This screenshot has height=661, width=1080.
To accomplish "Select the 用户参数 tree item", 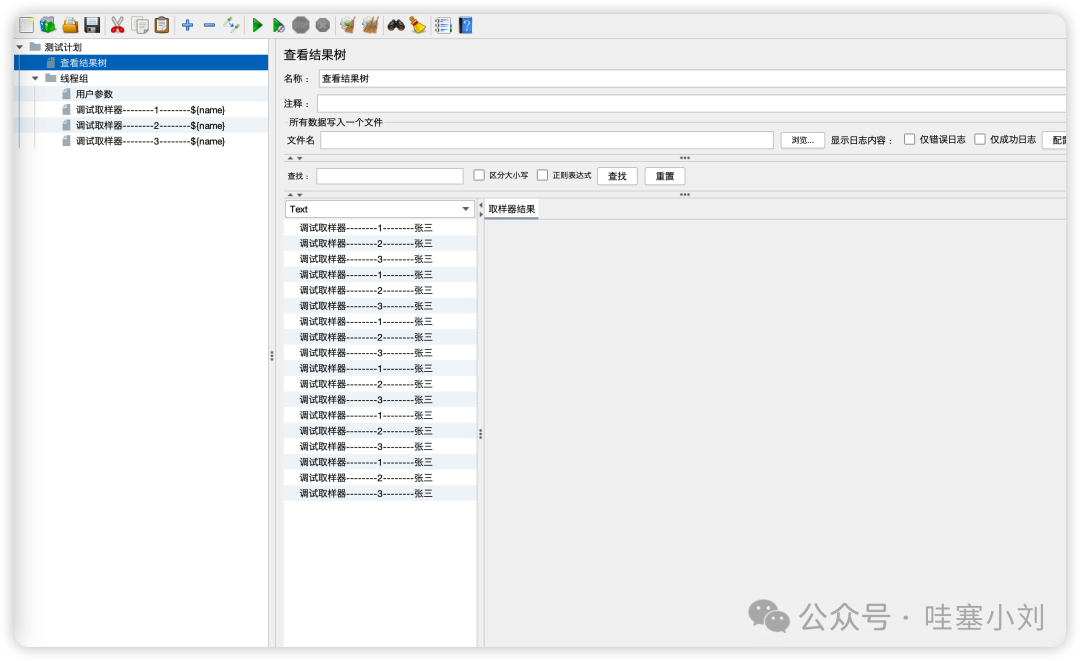I will (x=94, y=94).
